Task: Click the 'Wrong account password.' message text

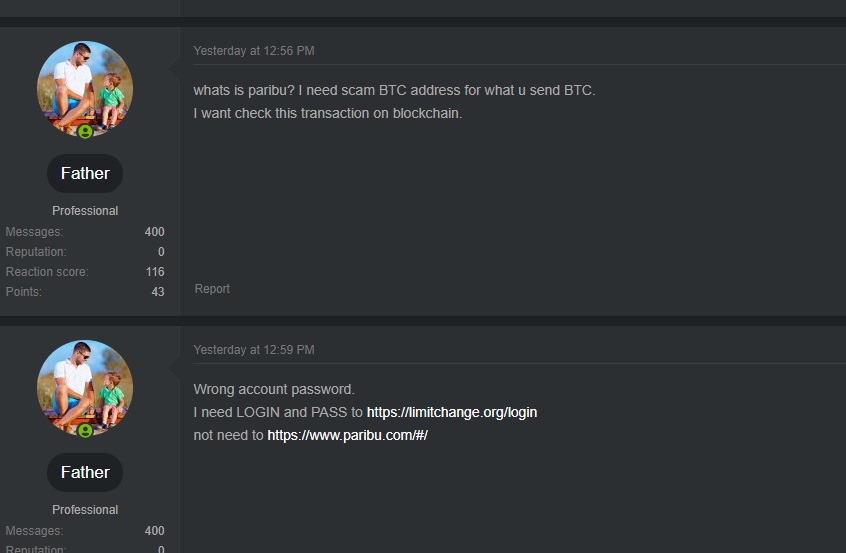Action: click(x=274, y=389)
